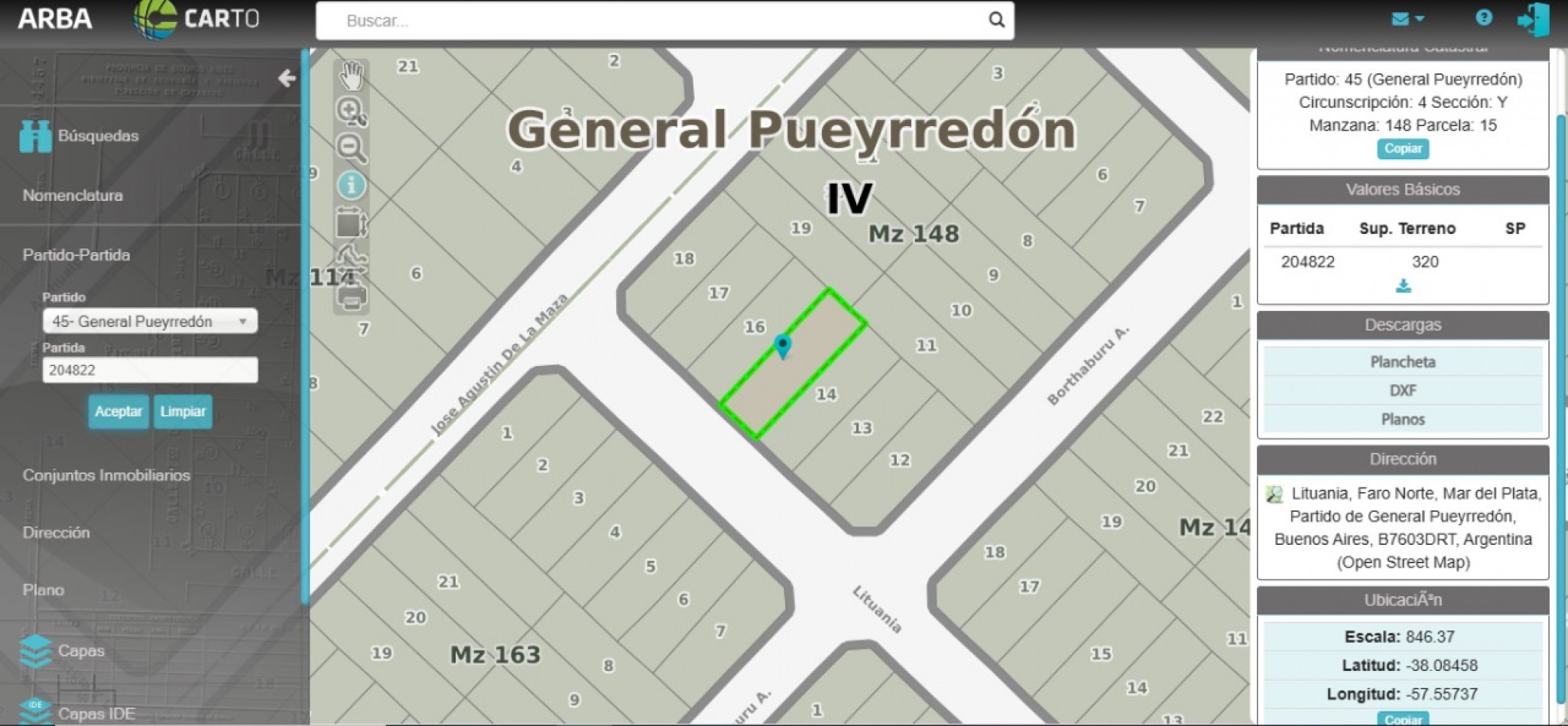Select Conjuntos Inmobiliarios in sidebar
The height and width of the screenshot is (726, 1568).
coord(106,475)
